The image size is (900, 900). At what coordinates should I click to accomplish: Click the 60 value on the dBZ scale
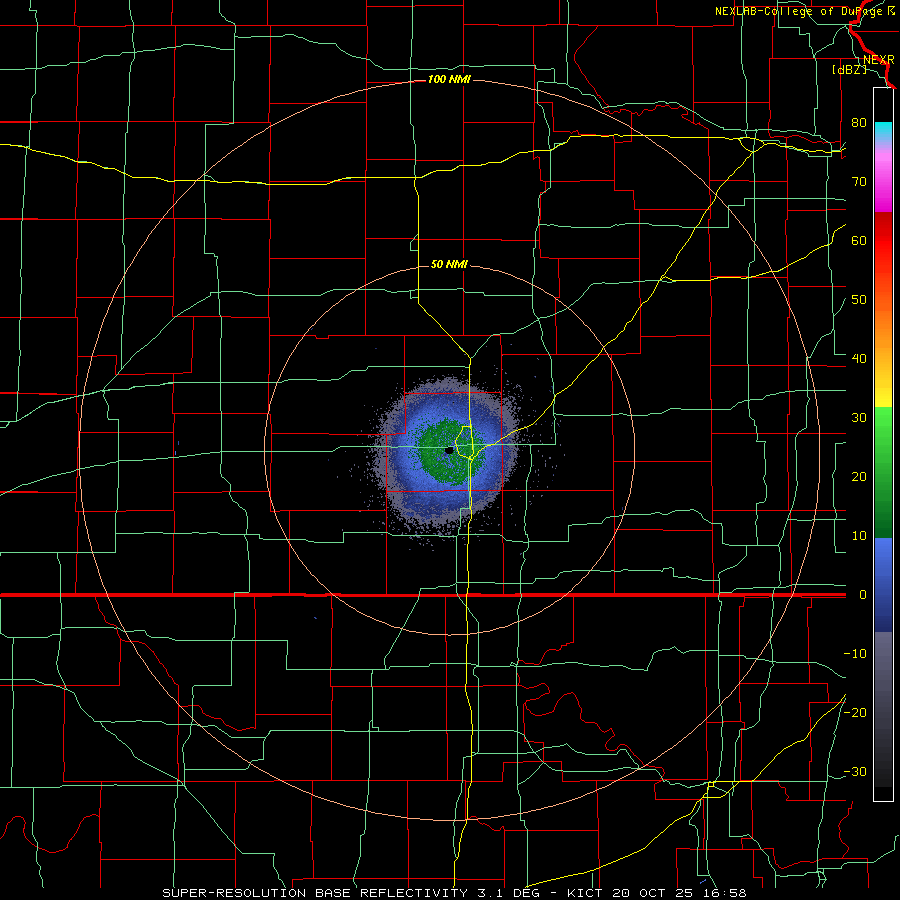859,241
